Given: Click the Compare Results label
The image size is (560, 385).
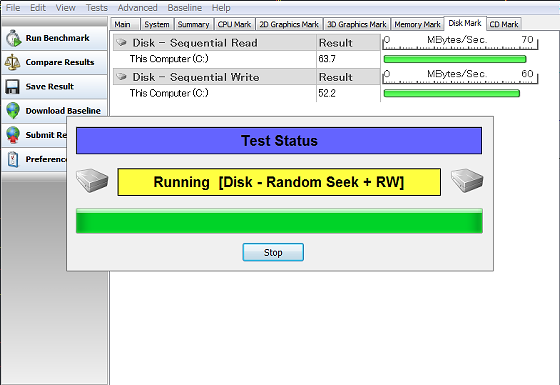Looking at the screenshot, I should pos(60,62).
